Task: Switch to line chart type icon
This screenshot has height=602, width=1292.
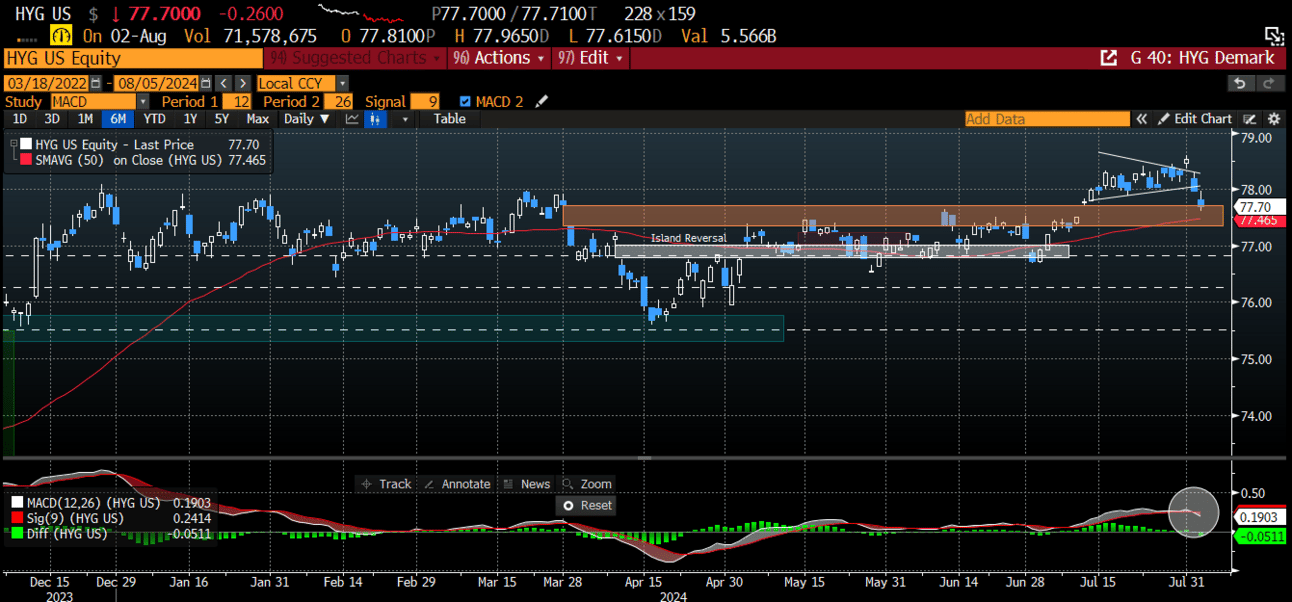Action: (x=352, y=119)
